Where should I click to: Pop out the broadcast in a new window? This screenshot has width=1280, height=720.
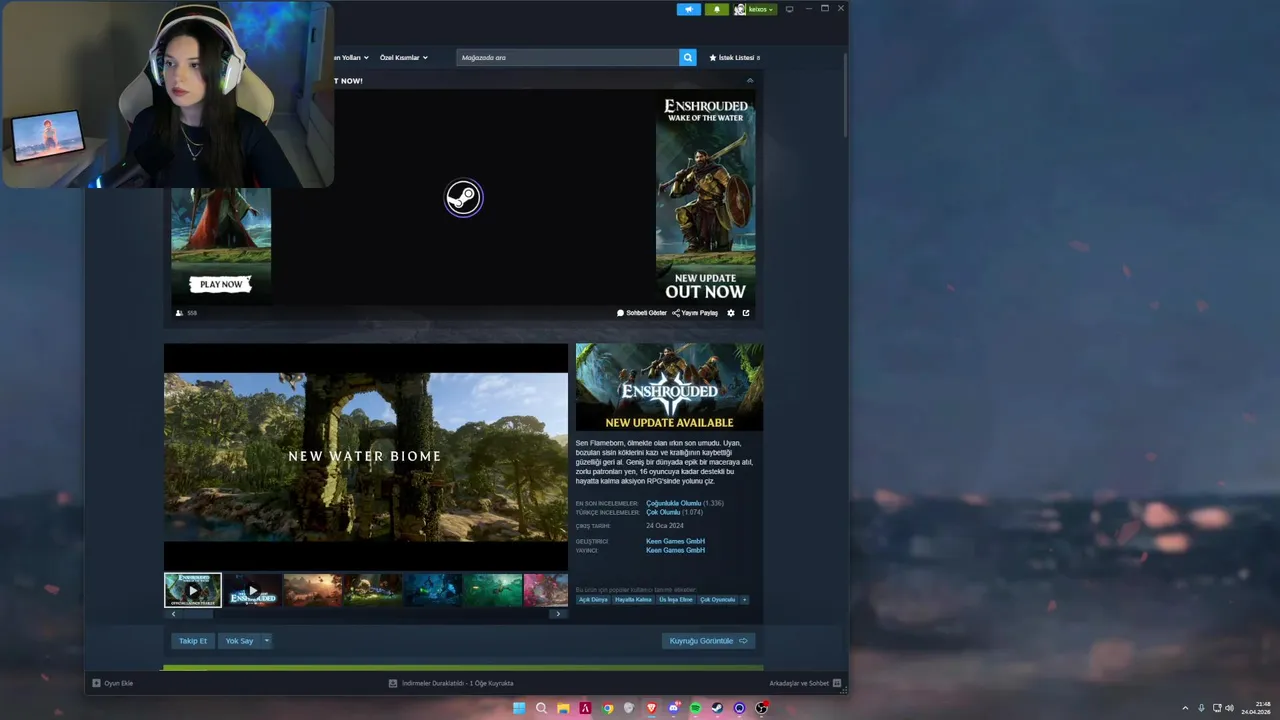tap(746, 313)
